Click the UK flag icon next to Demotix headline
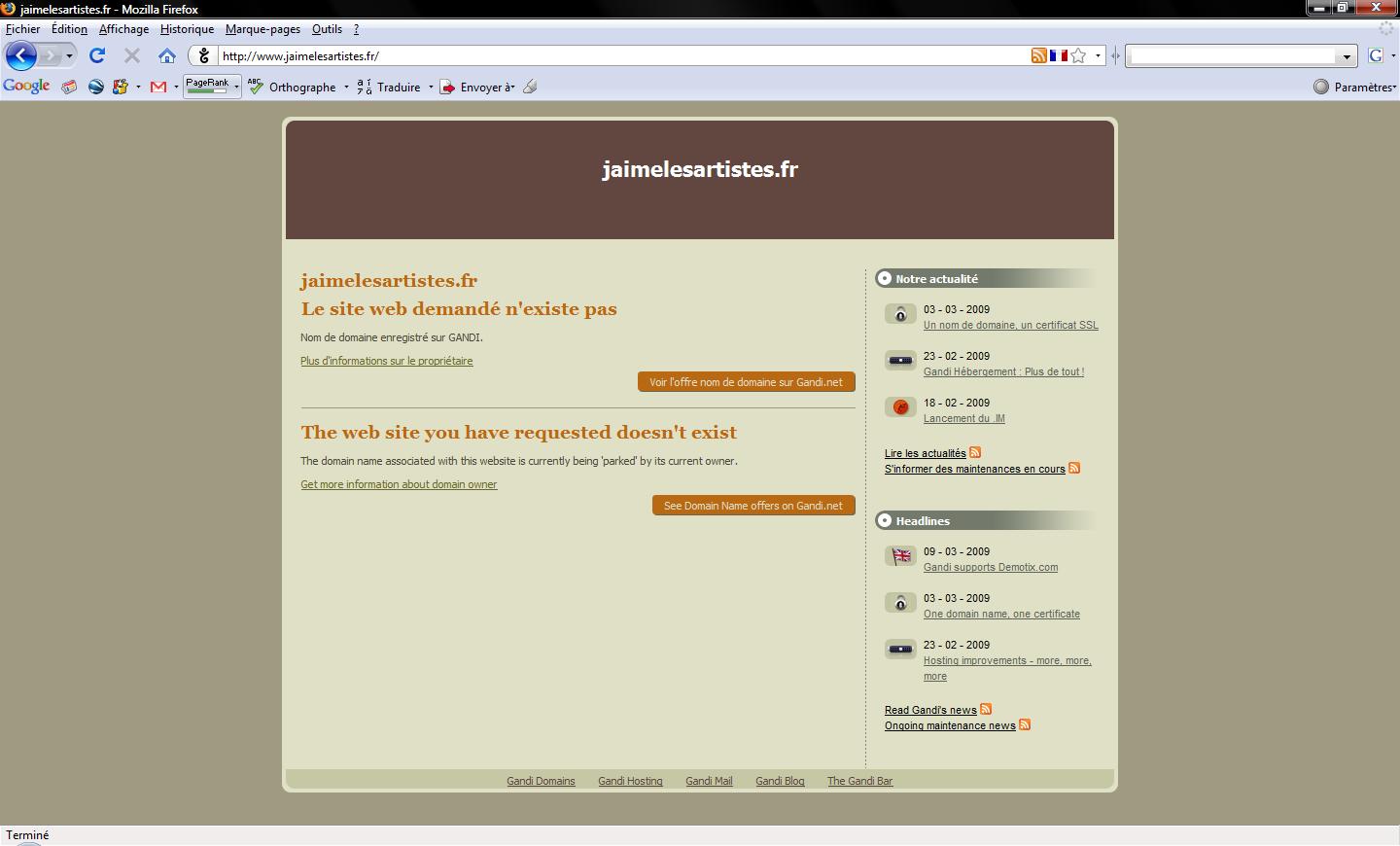 tap(901, 556)
